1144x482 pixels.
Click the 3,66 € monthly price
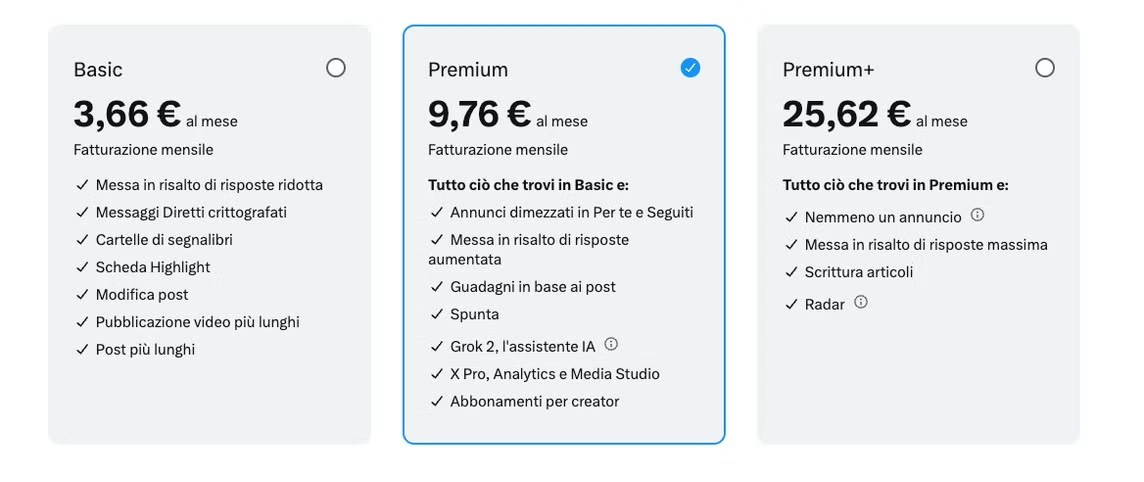point(126,115)
